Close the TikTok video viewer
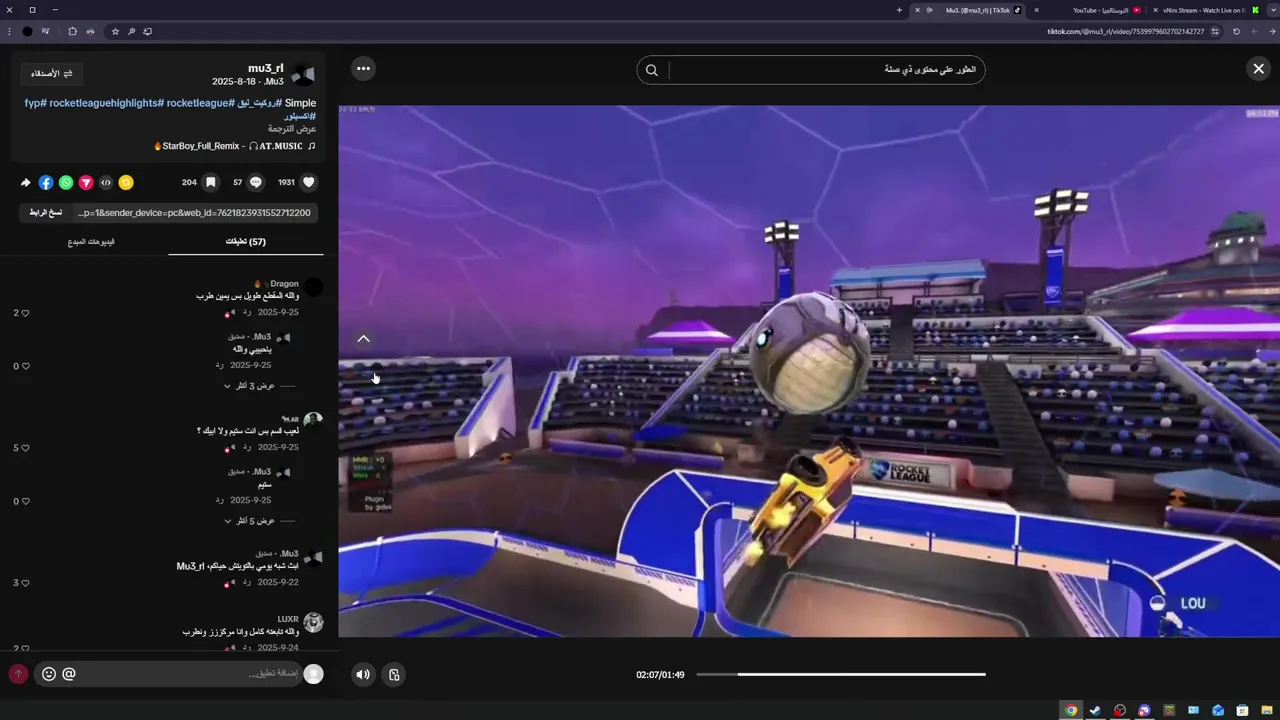1280x720 pixels. click(1258, 68)
